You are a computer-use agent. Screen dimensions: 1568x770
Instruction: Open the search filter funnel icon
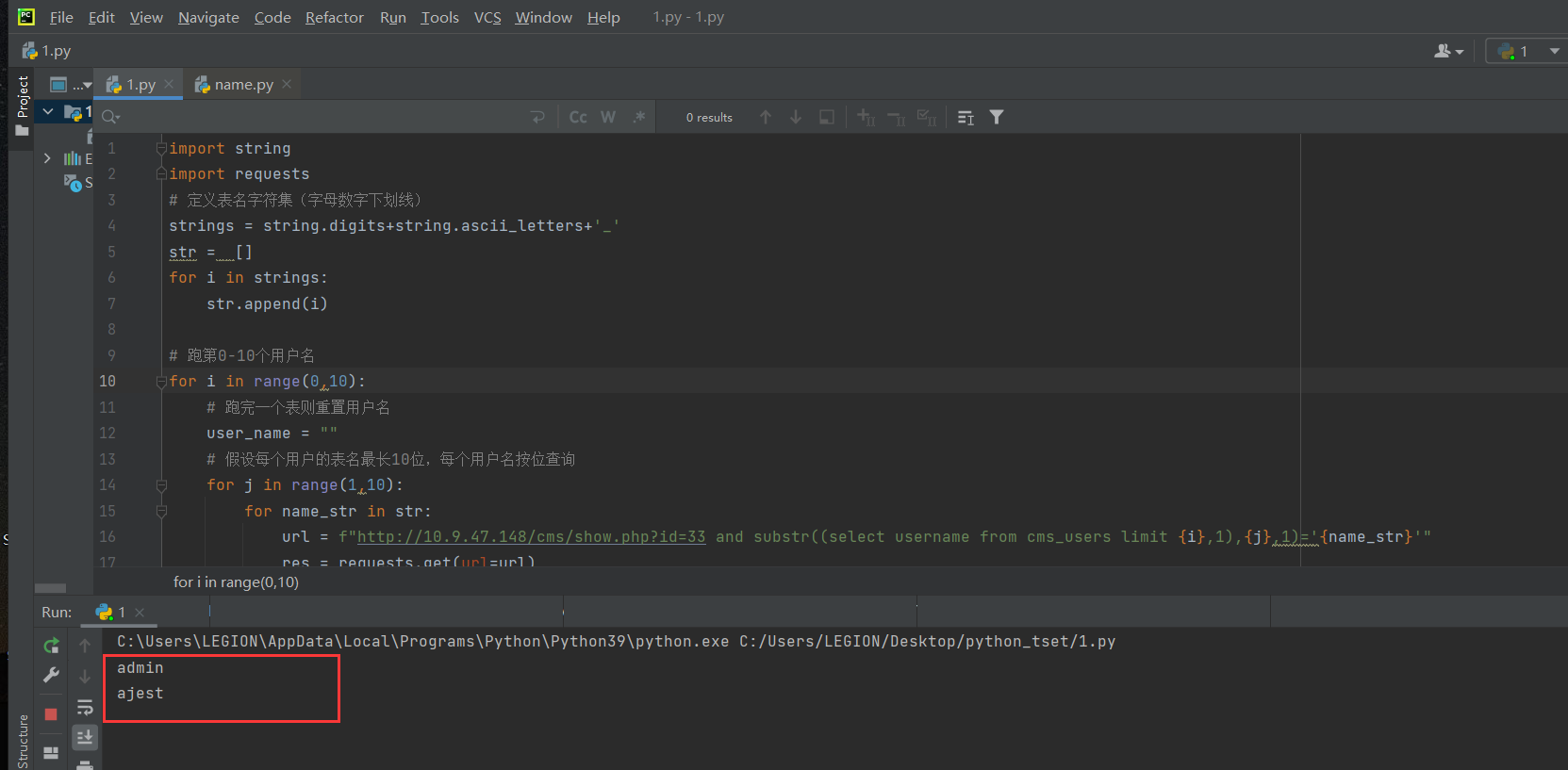tap(997, 117)
